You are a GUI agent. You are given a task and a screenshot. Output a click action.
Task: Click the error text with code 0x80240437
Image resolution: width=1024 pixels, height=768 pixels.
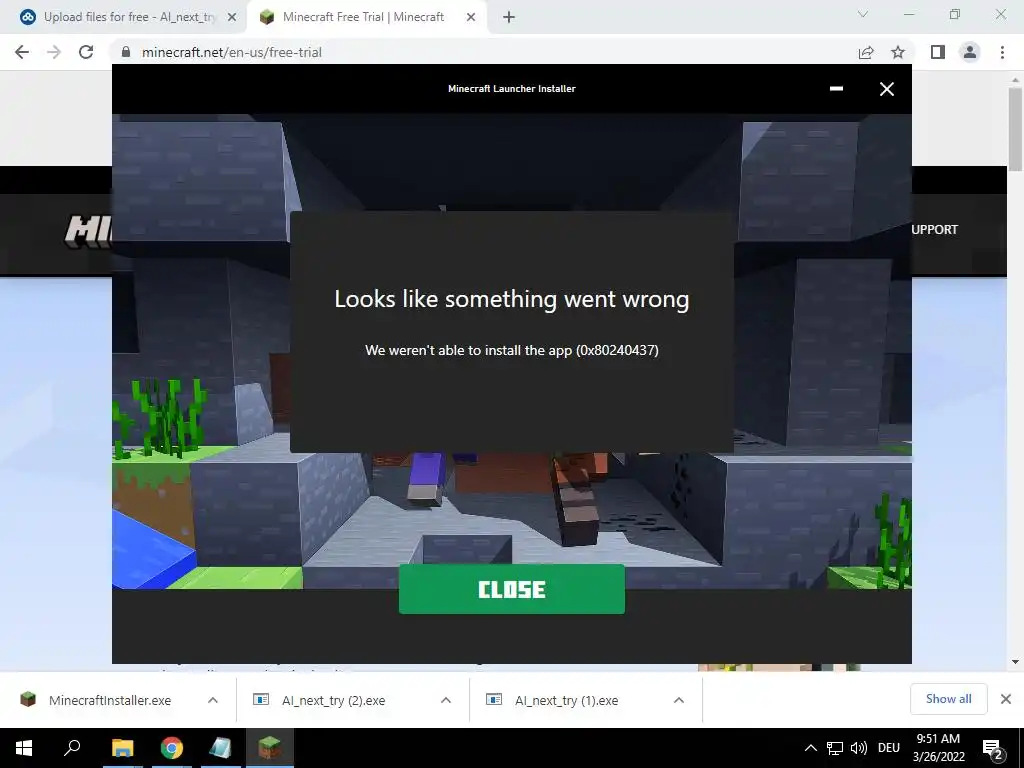(511, 350)
